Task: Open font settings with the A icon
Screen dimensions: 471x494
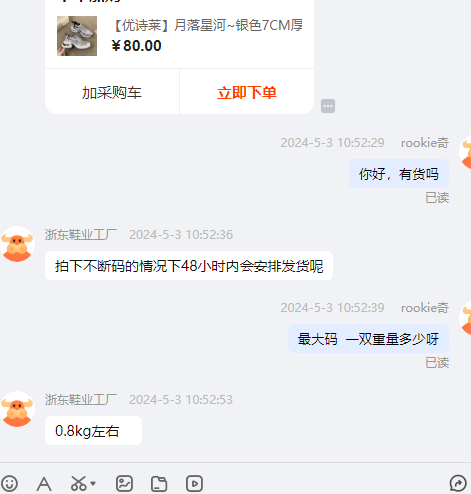Action: pyautogui.click(x=44, y=484)
